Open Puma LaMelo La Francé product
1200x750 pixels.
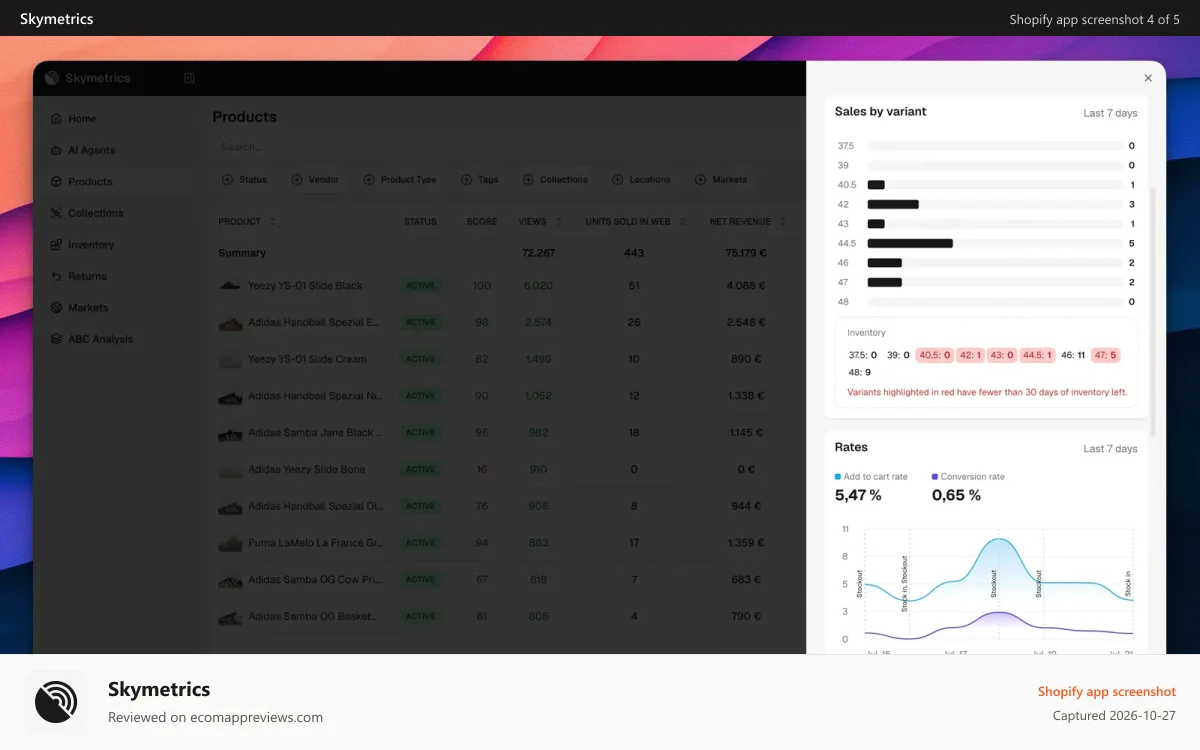(x=508, y=543)
